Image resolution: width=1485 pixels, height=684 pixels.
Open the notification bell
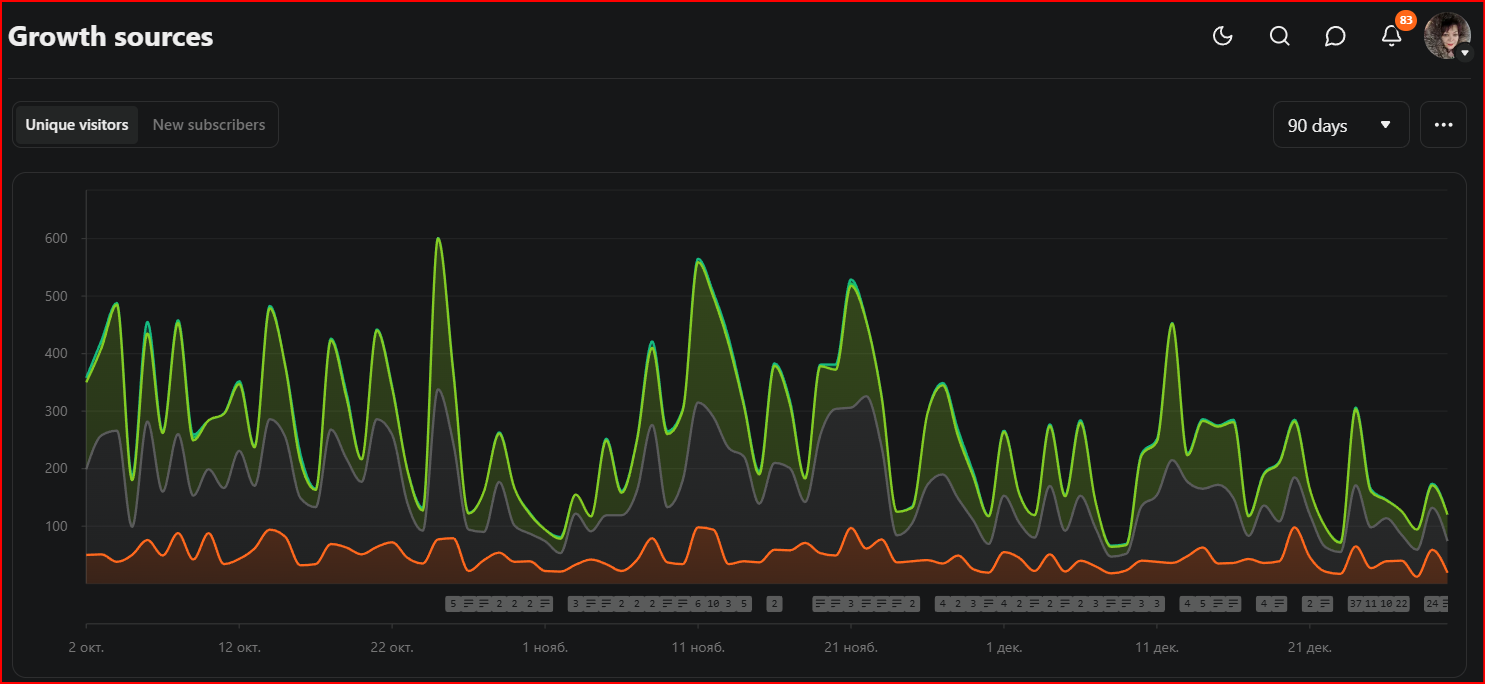click(x=1391, y=36)
